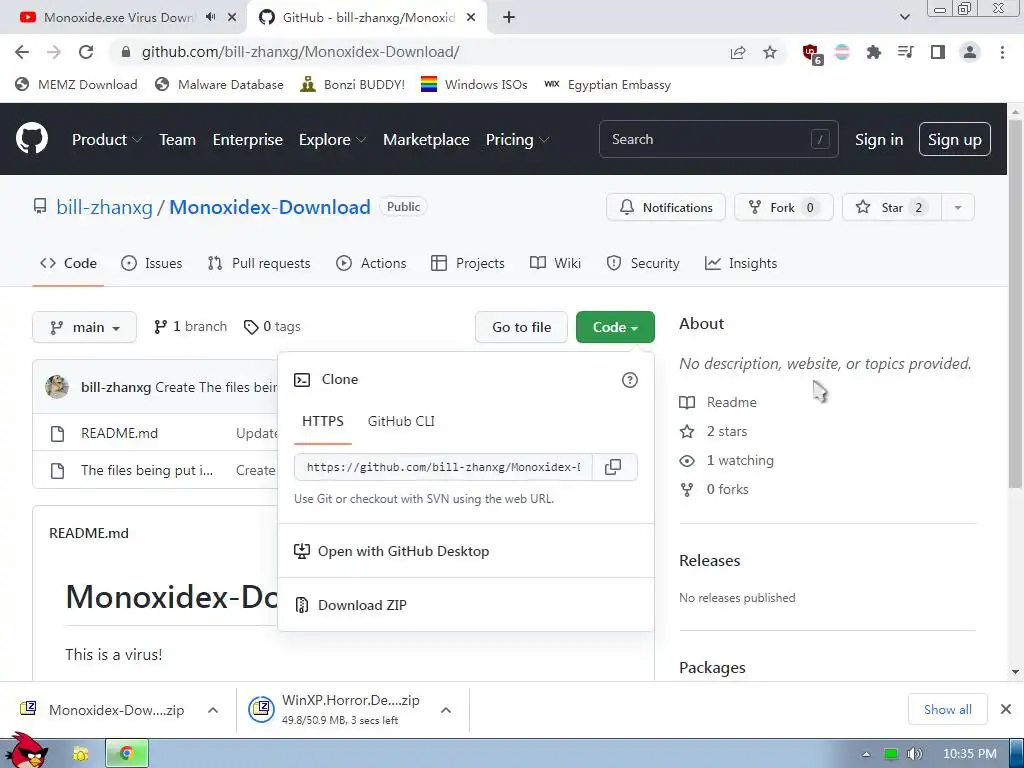The image size is (1024, 768).
Task: Click the browser address bar URL
Action: [300, 52]
